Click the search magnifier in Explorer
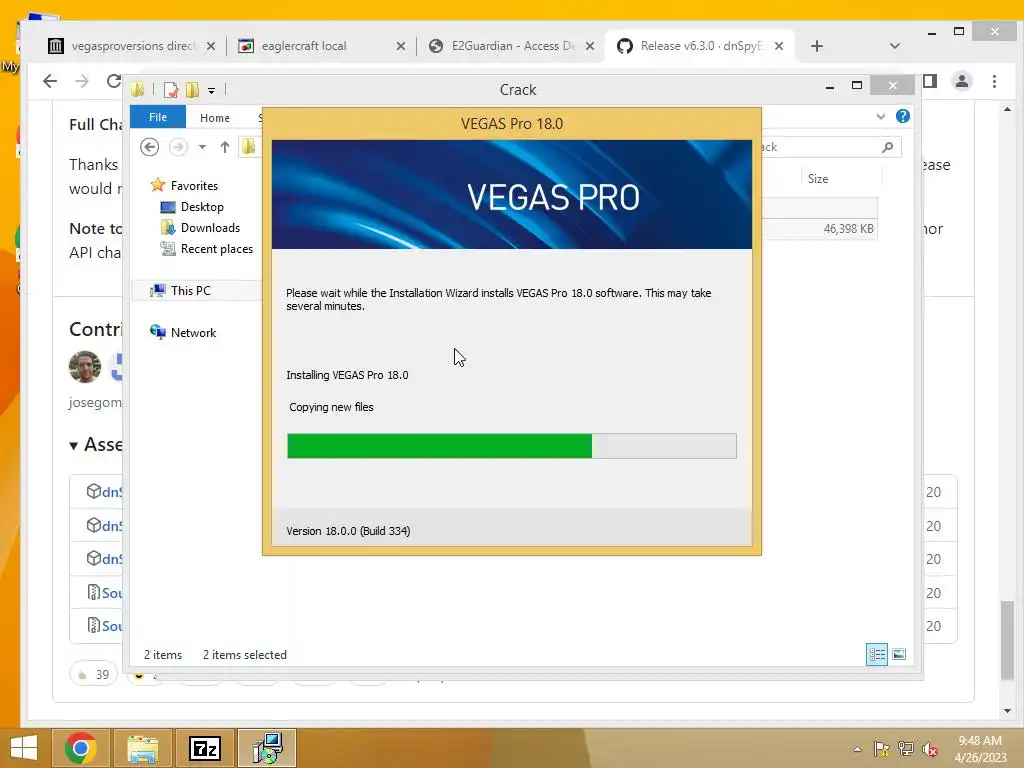 click(x=887, y=147)
